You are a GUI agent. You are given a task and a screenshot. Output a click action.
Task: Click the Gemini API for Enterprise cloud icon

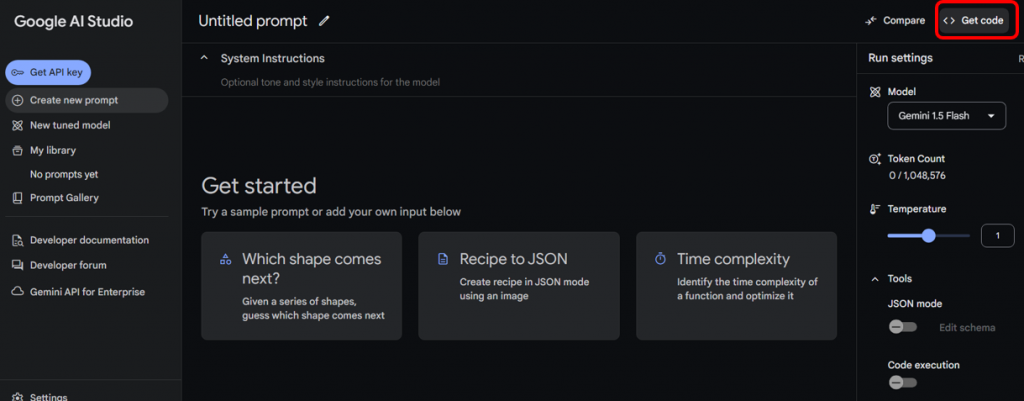tap(17, 292)
